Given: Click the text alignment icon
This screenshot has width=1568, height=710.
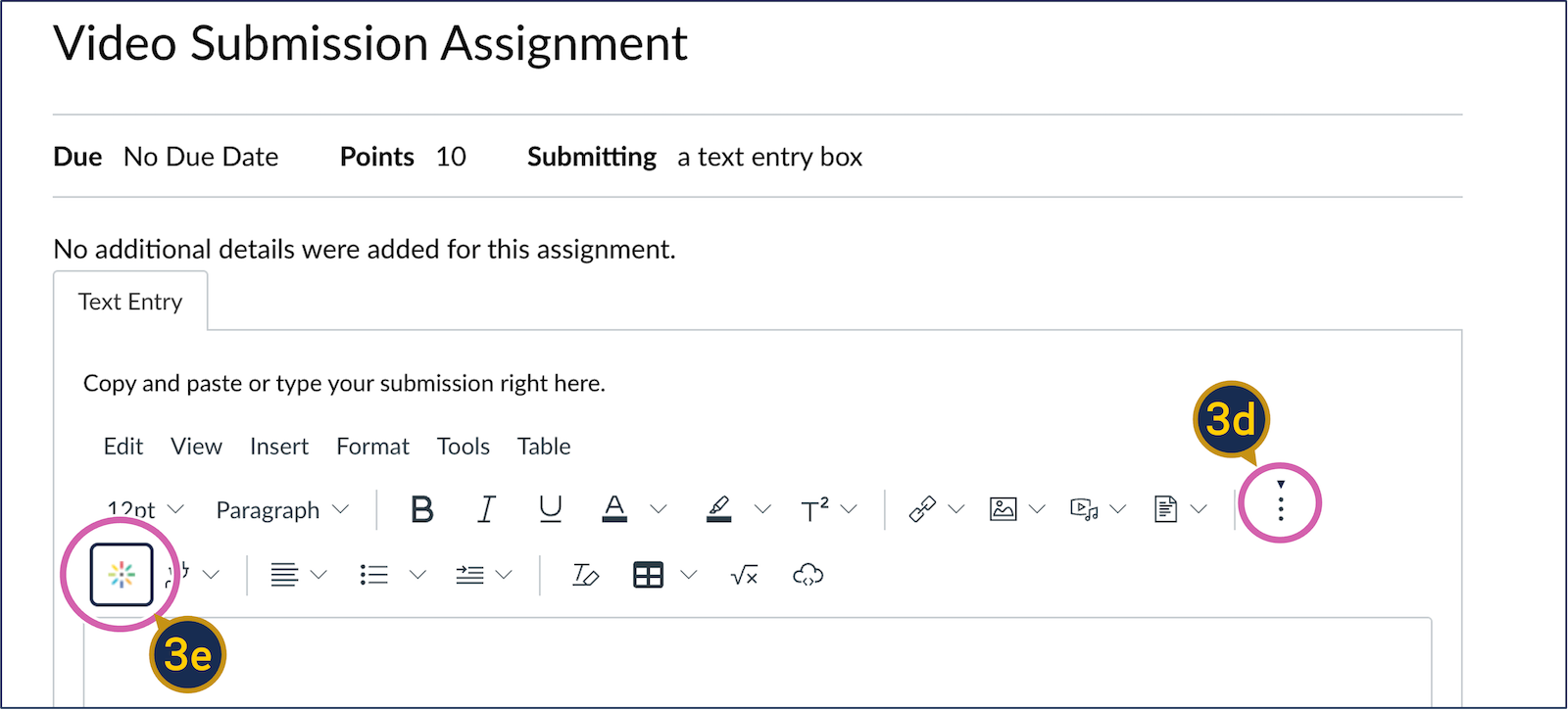Looking at the screenshot, I should [x=284, y=575].
